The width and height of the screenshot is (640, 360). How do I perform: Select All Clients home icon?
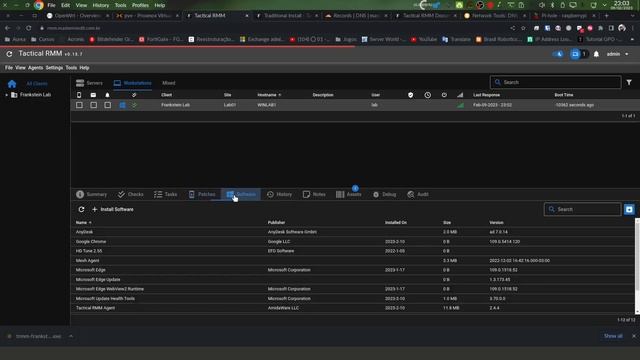12,84
